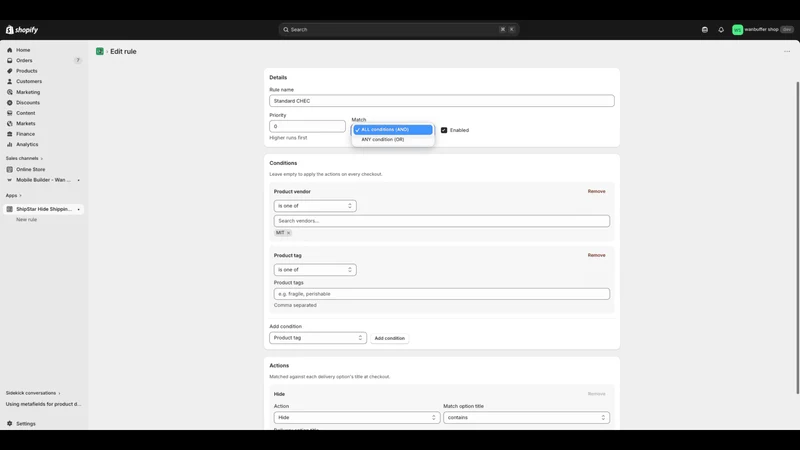800x450 pixels.
Task: Click the Settings gear icon
Action: coord(9,423)
